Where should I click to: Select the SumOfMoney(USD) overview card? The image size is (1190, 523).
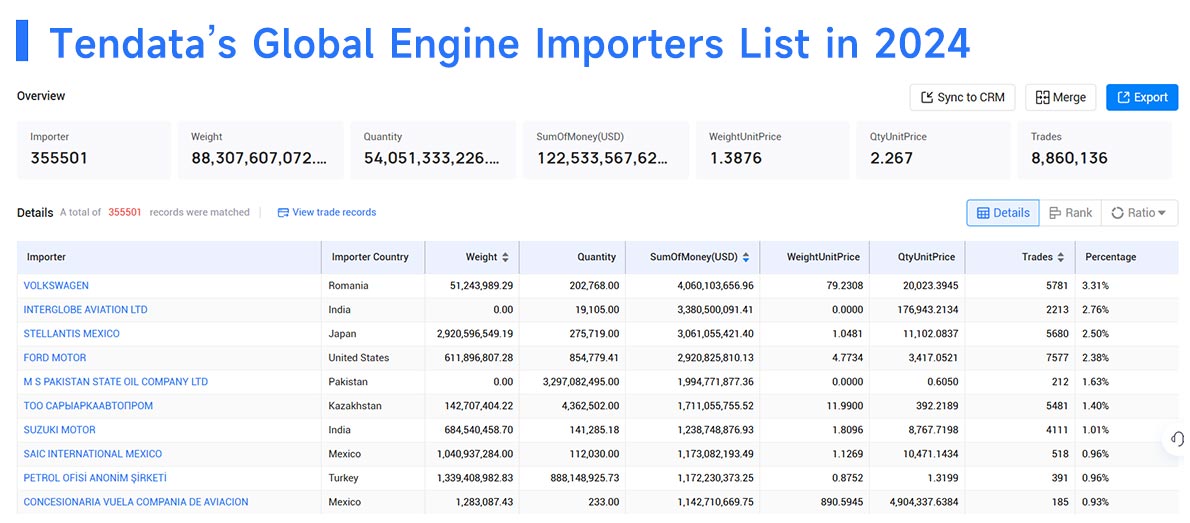[605, 150]
